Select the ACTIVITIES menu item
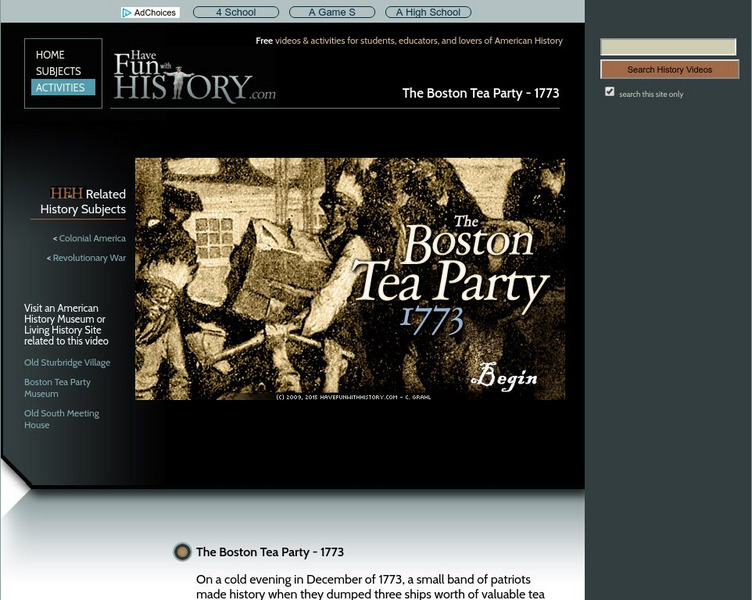The width and height of the screenshot is (752, 600). (x=61, y=88)
